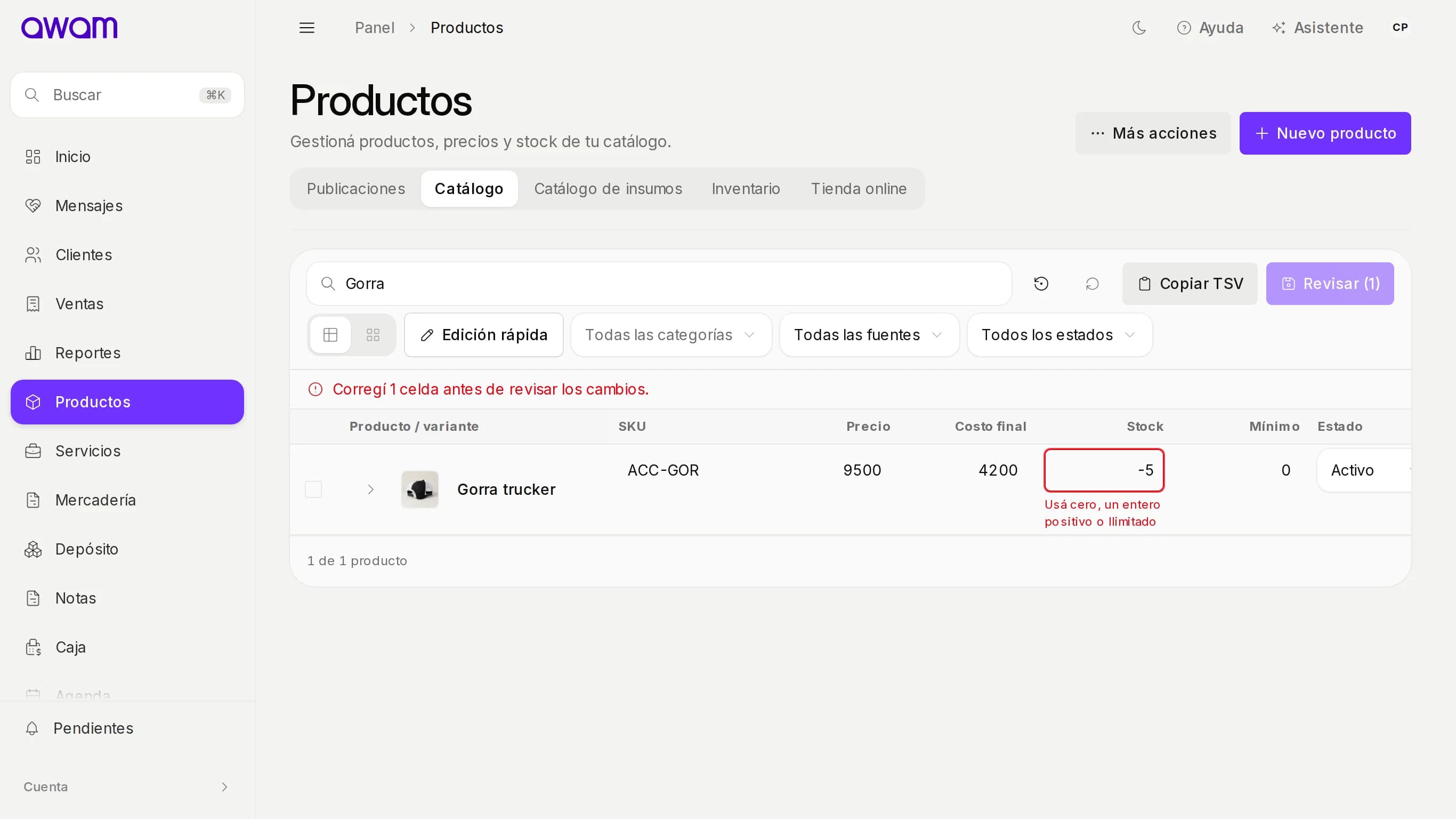Open Mercadería in sidebar
Viewport: 1456px width, 819px height.
[127, 500]
